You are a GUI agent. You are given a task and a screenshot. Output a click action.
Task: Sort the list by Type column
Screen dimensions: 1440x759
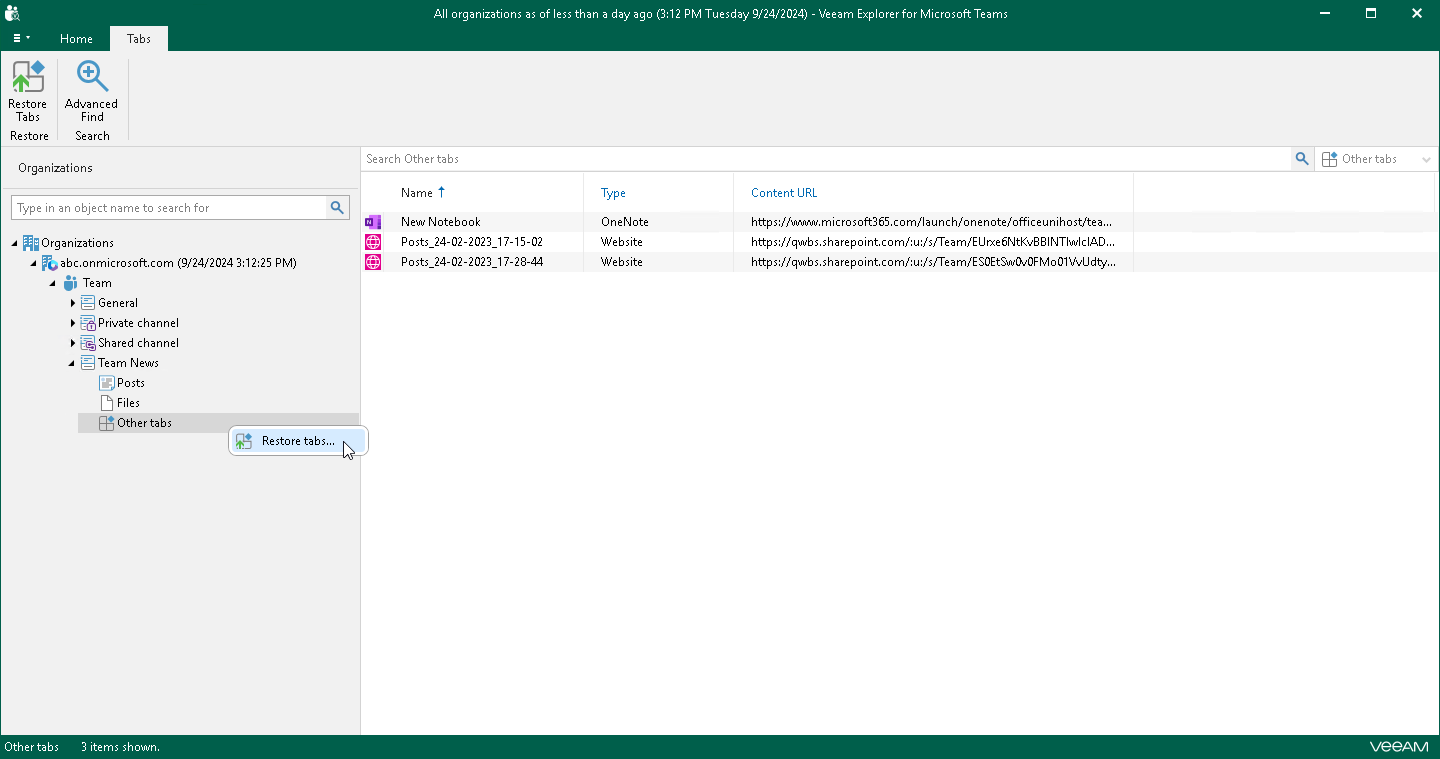613,192
